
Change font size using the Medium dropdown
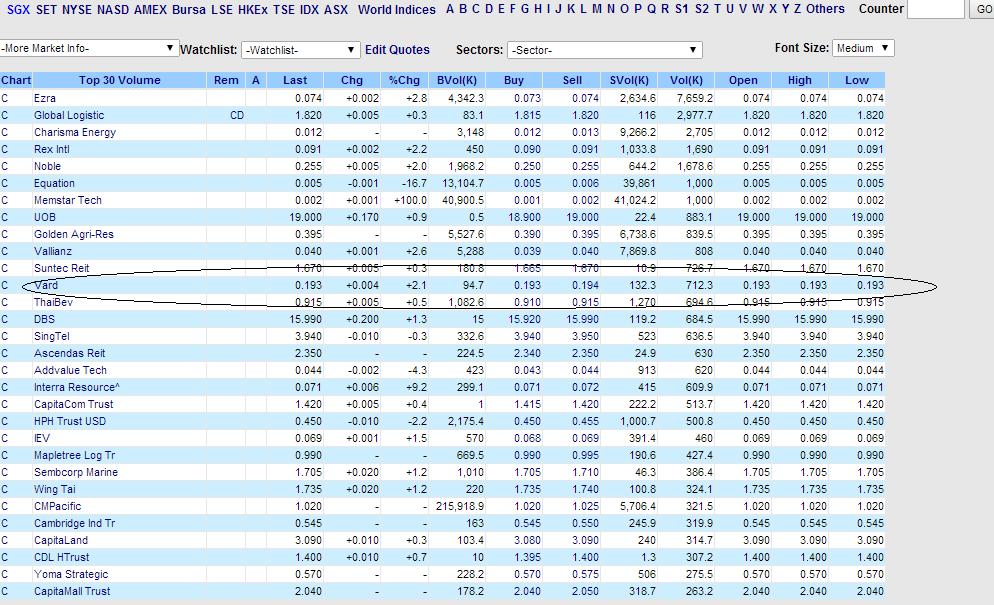[x=862, y=46]
